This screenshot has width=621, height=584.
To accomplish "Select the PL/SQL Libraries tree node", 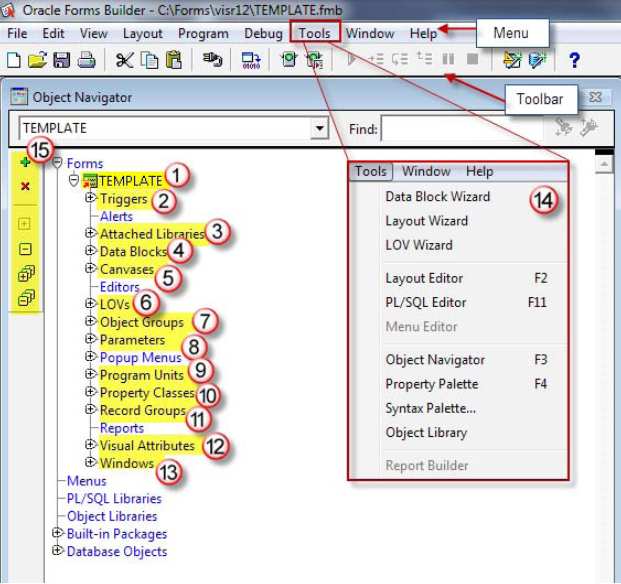I will 114,498.
